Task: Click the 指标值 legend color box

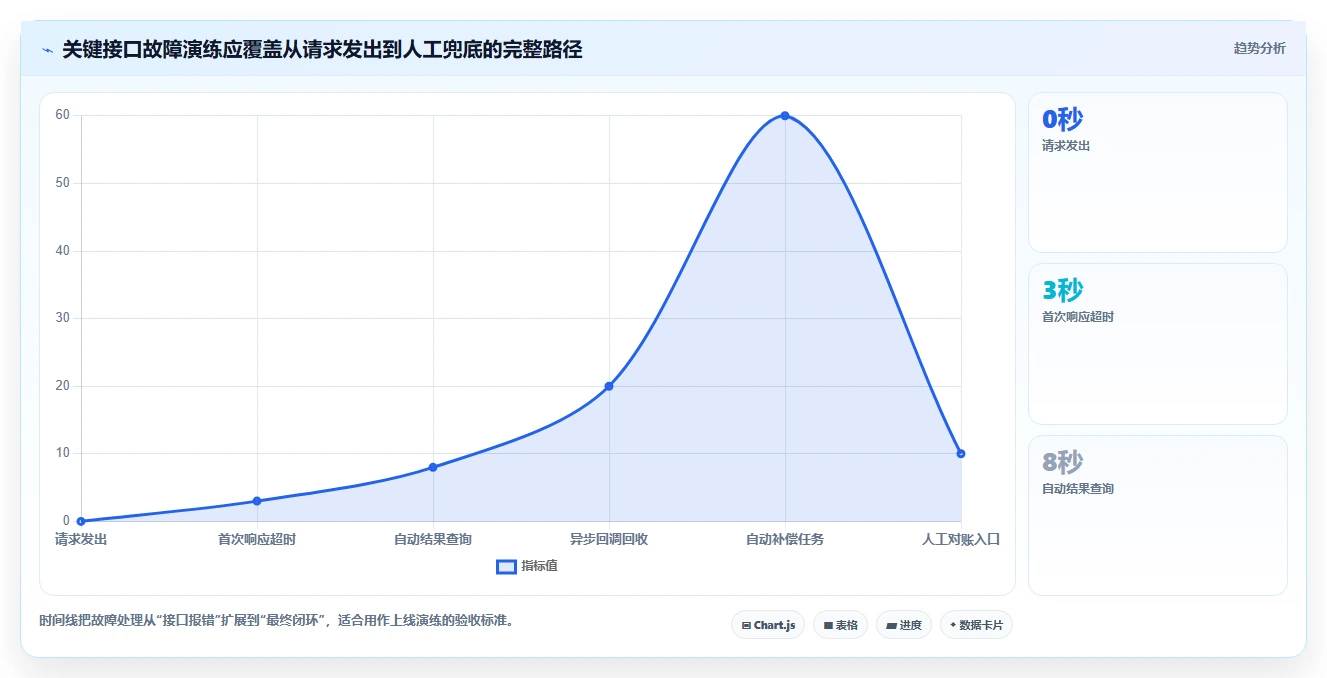Action: (507, 567)
